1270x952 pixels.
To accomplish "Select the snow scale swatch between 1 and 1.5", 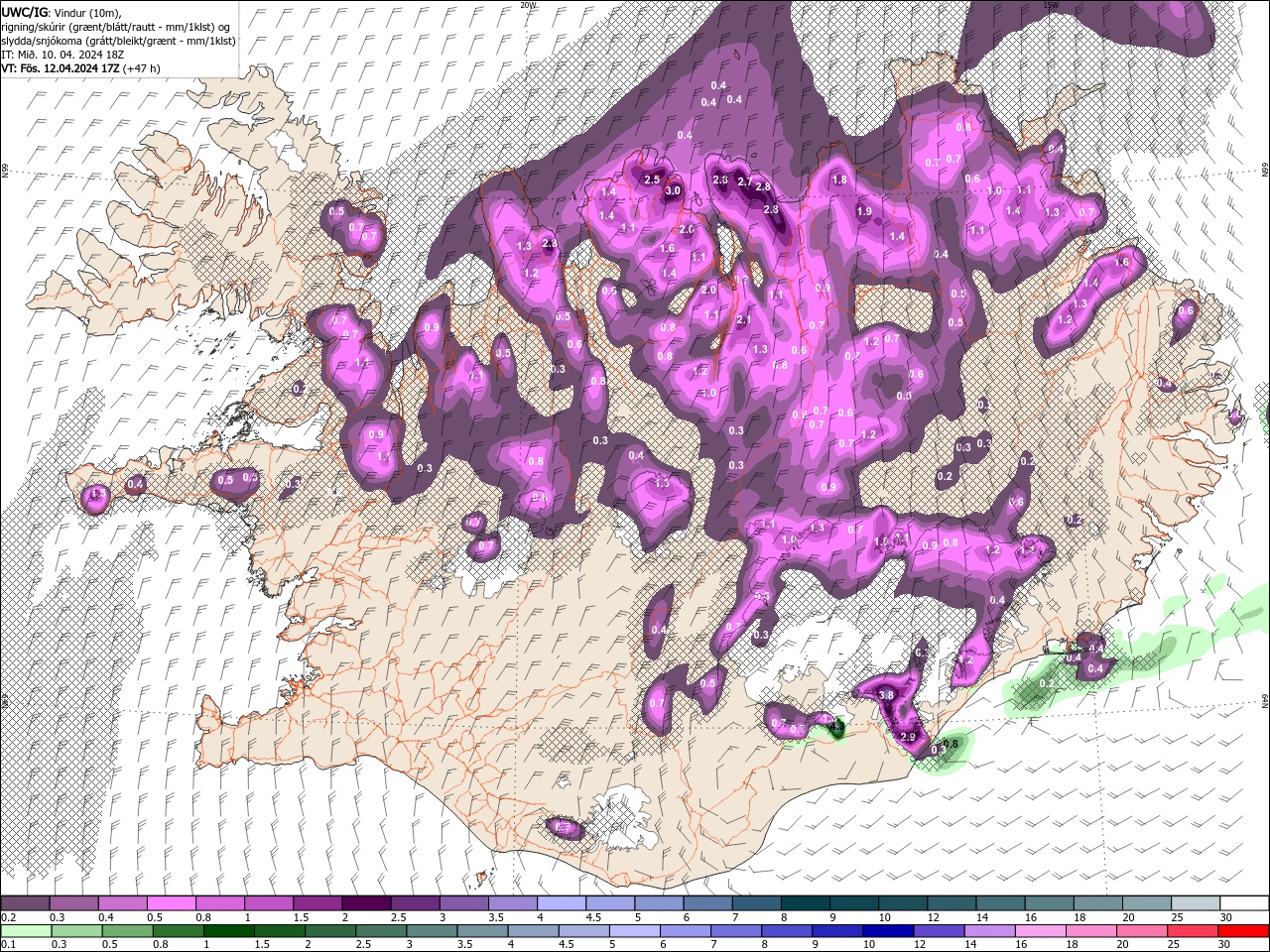I will 269,903.
